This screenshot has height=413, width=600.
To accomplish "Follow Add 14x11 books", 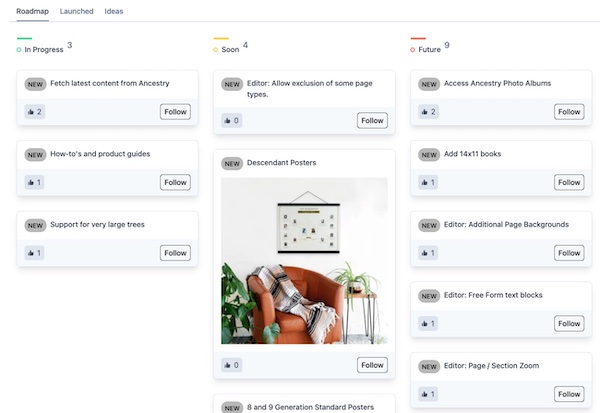I will point(569,182).
